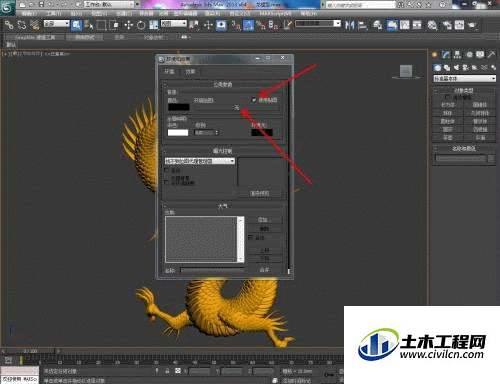Open the Display panel tab icon
The height and width of the screenshot is (384, 500).
click(480, 55)
